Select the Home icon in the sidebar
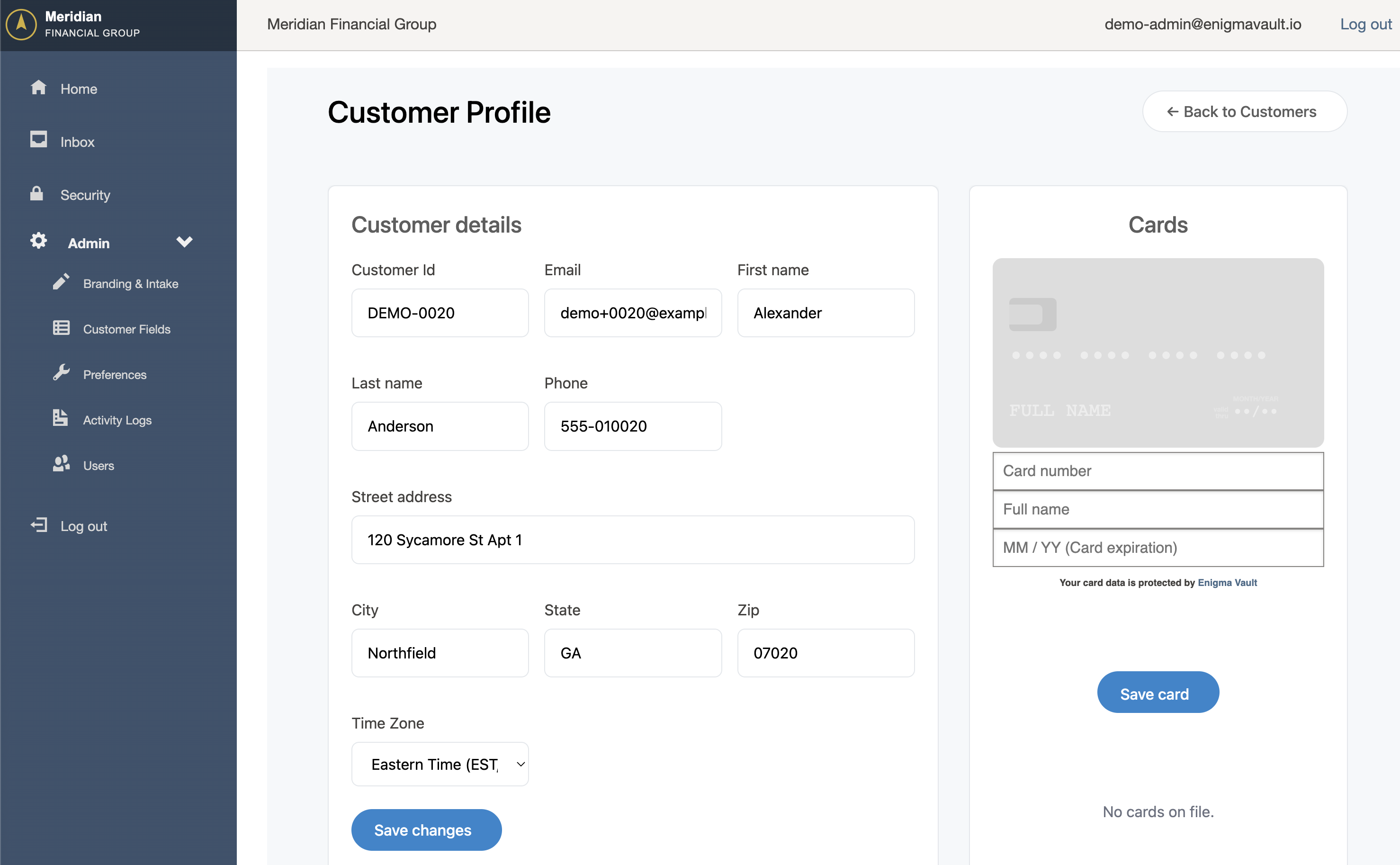 [x=38, y=88]
